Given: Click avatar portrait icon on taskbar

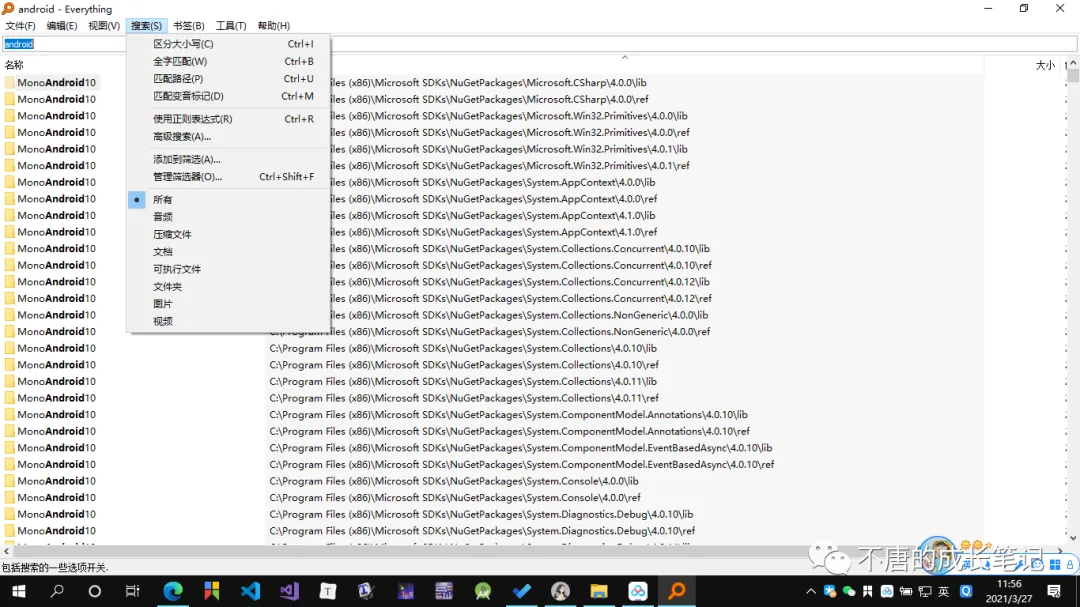Looking at the screenshot, I should [x=560, y=591].
